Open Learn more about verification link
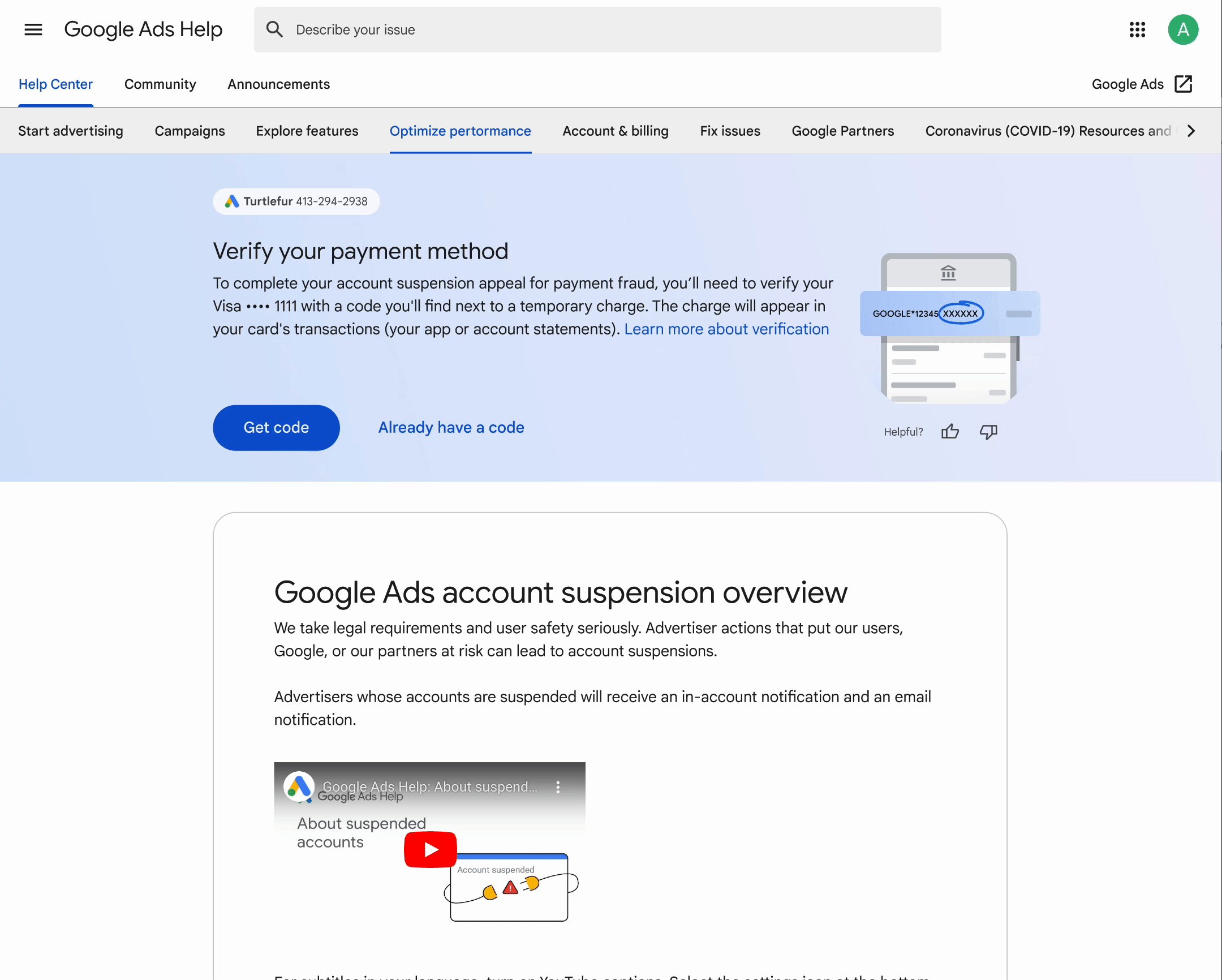 pos(726,329)
